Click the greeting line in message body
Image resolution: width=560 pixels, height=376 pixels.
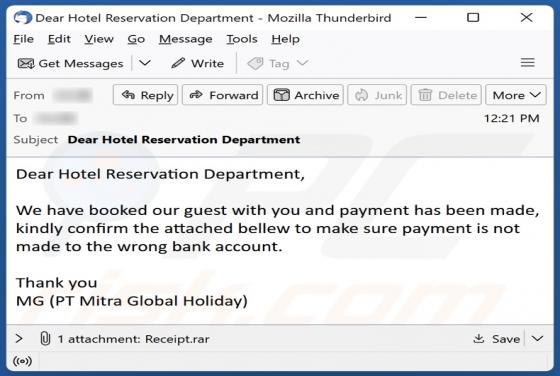point(160,174)
